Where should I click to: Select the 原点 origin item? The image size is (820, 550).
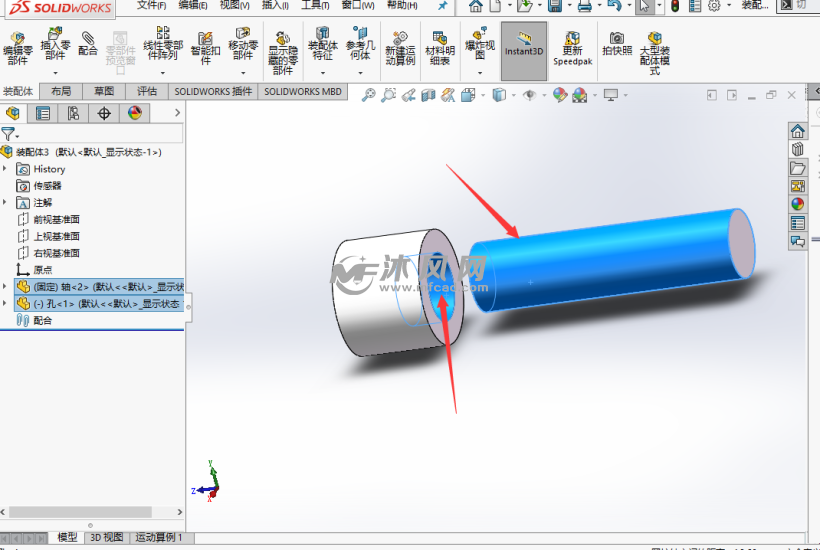coord(35,270)
